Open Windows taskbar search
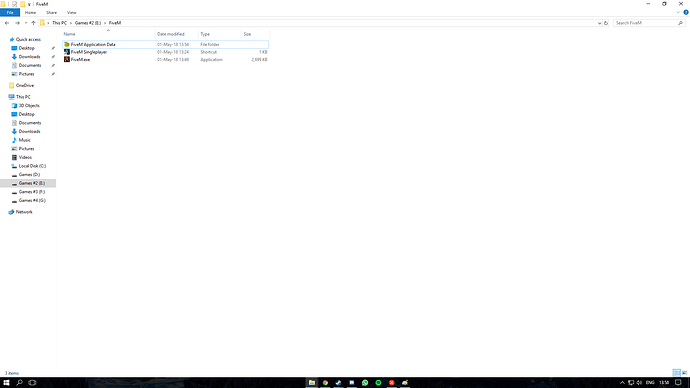Viewport: 690px width, 388px height. (x=19, y=383)
